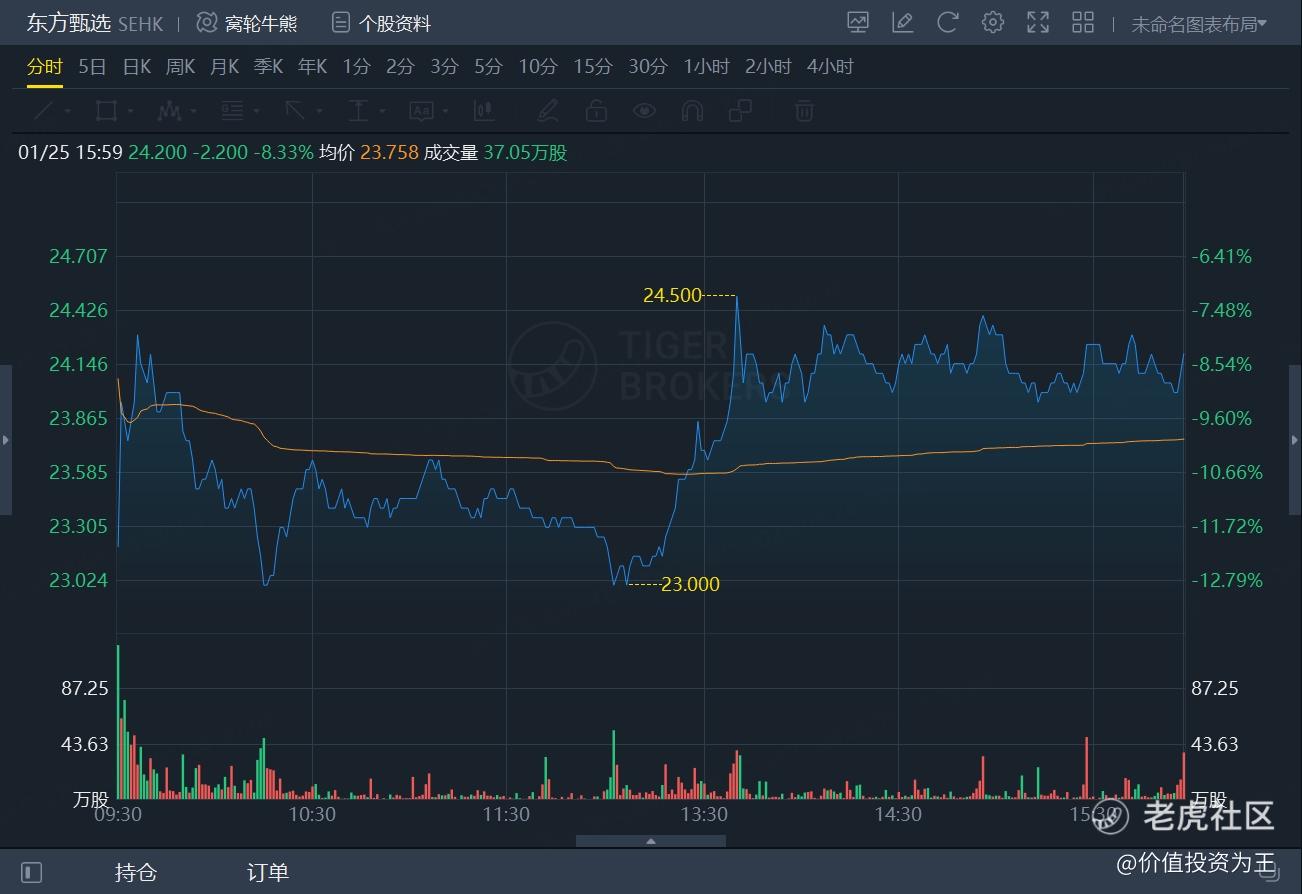Open chart settings gear icon
Screen dimensions: 1302x894
(x=993, y=22)
